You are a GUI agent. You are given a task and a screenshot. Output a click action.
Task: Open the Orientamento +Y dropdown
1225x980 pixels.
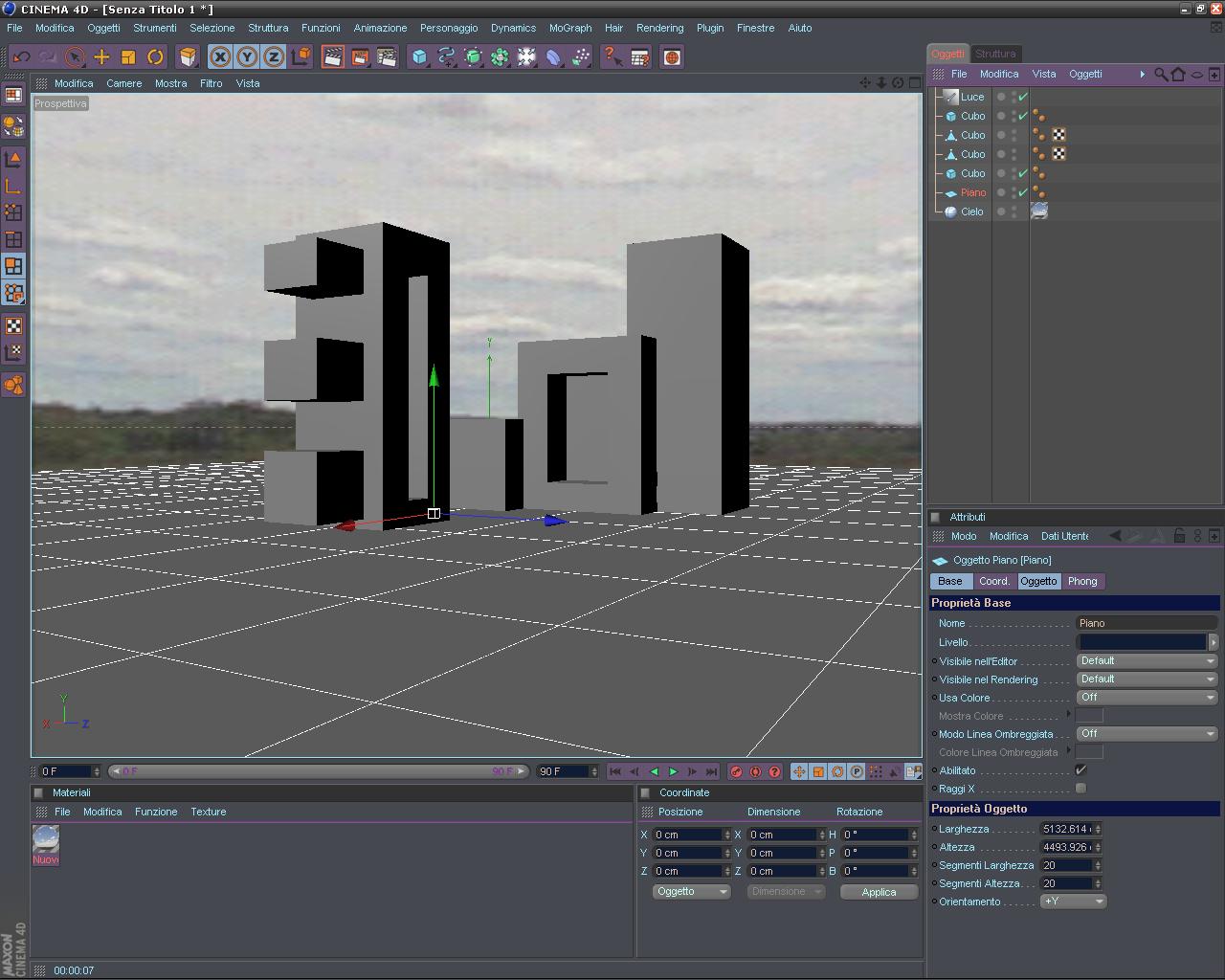point(1073,902)
